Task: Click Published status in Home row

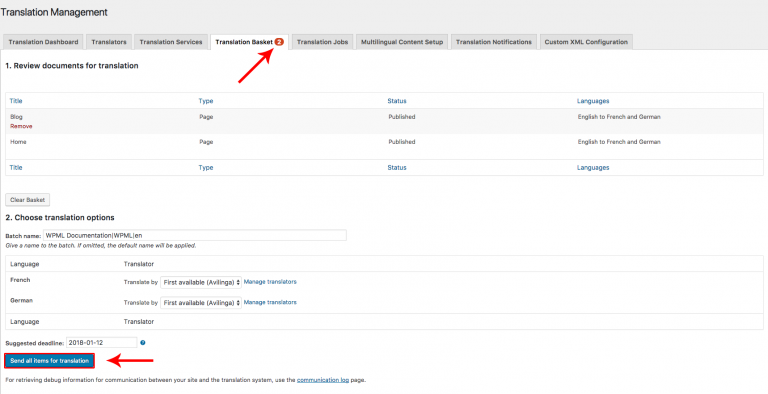Action: (x=402, y=142)
